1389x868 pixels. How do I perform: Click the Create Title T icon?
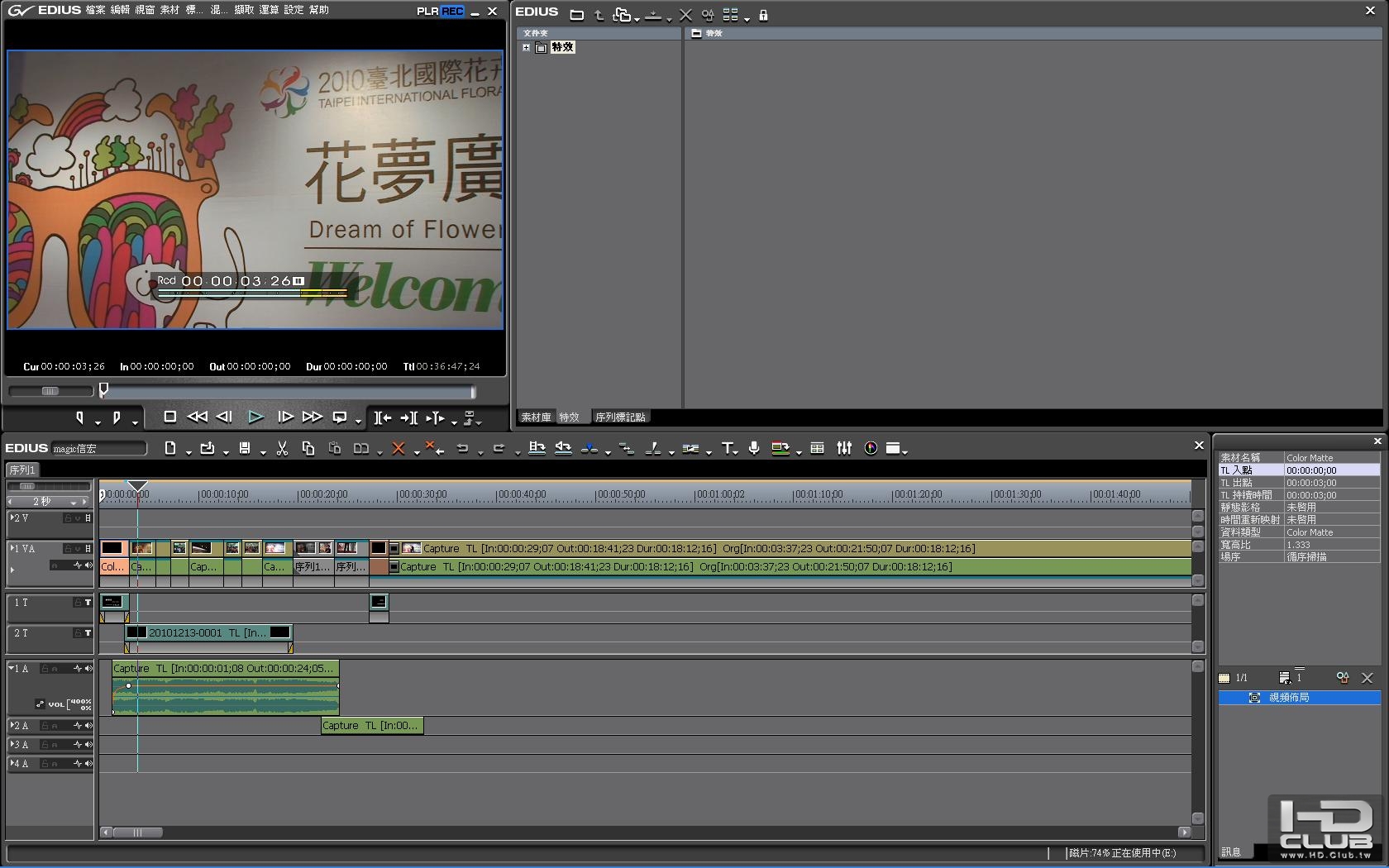[727, 448]
